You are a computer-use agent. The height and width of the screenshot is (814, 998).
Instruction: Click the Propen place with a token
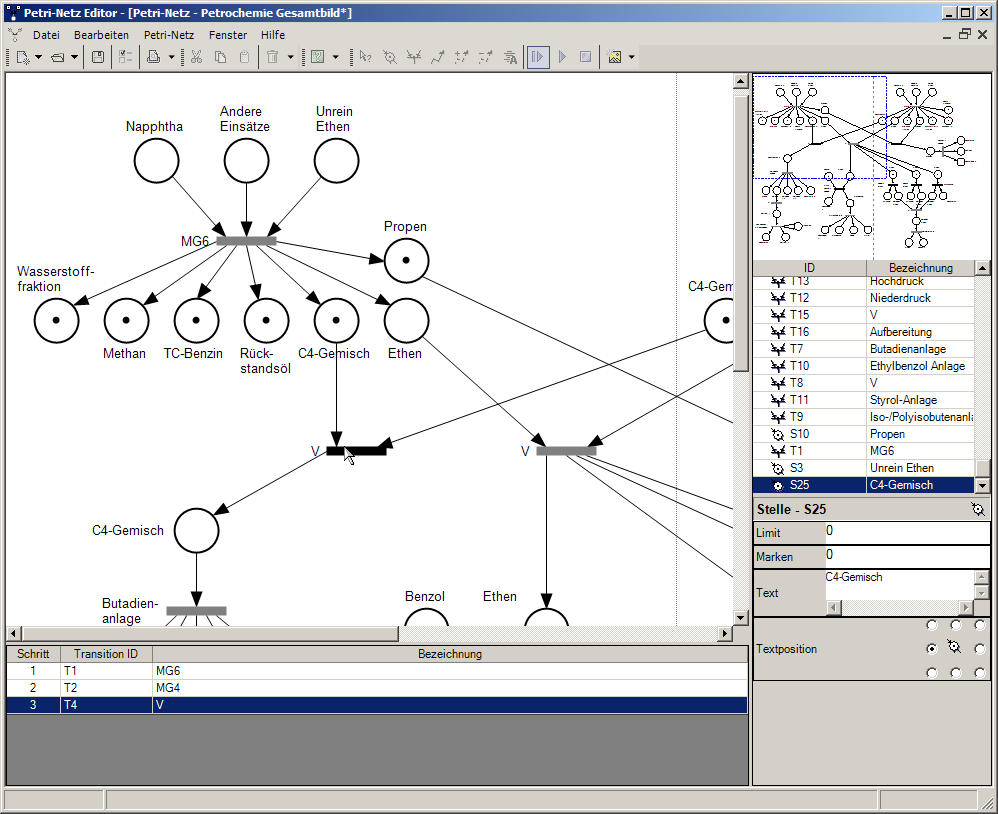(406, 260)
